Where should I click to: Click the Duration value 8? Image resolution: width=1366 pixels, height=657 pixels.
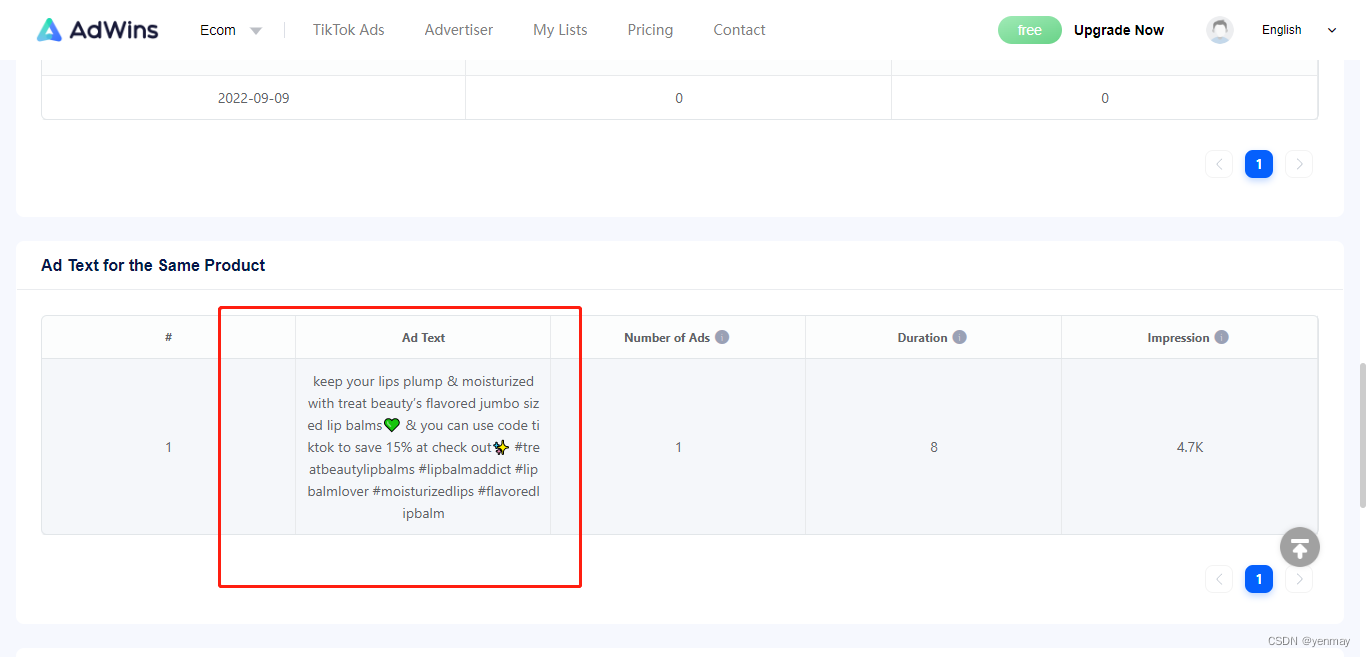click(934, 447)
